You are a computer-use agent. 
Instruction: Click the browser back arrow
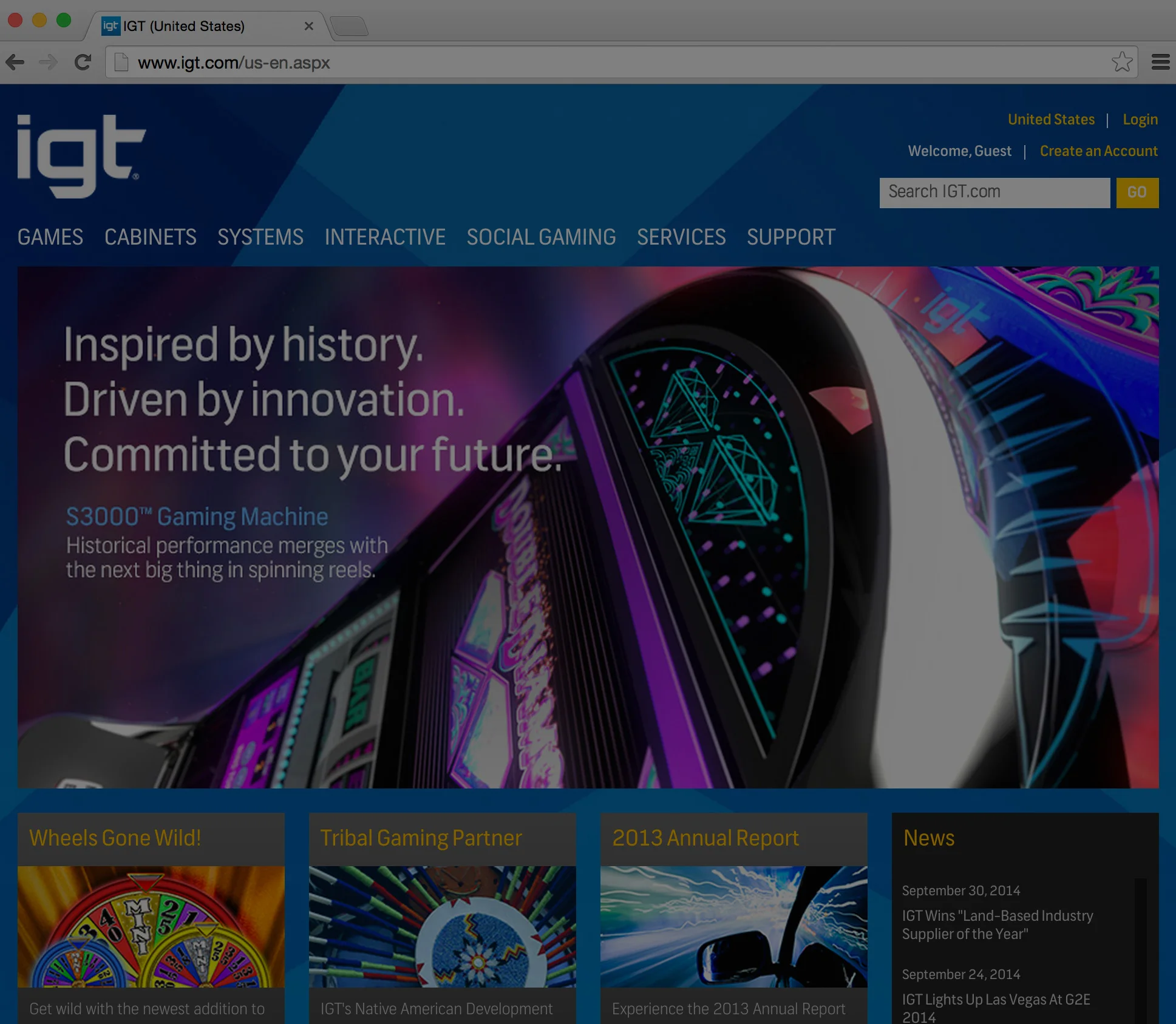[x=15, y=62]
